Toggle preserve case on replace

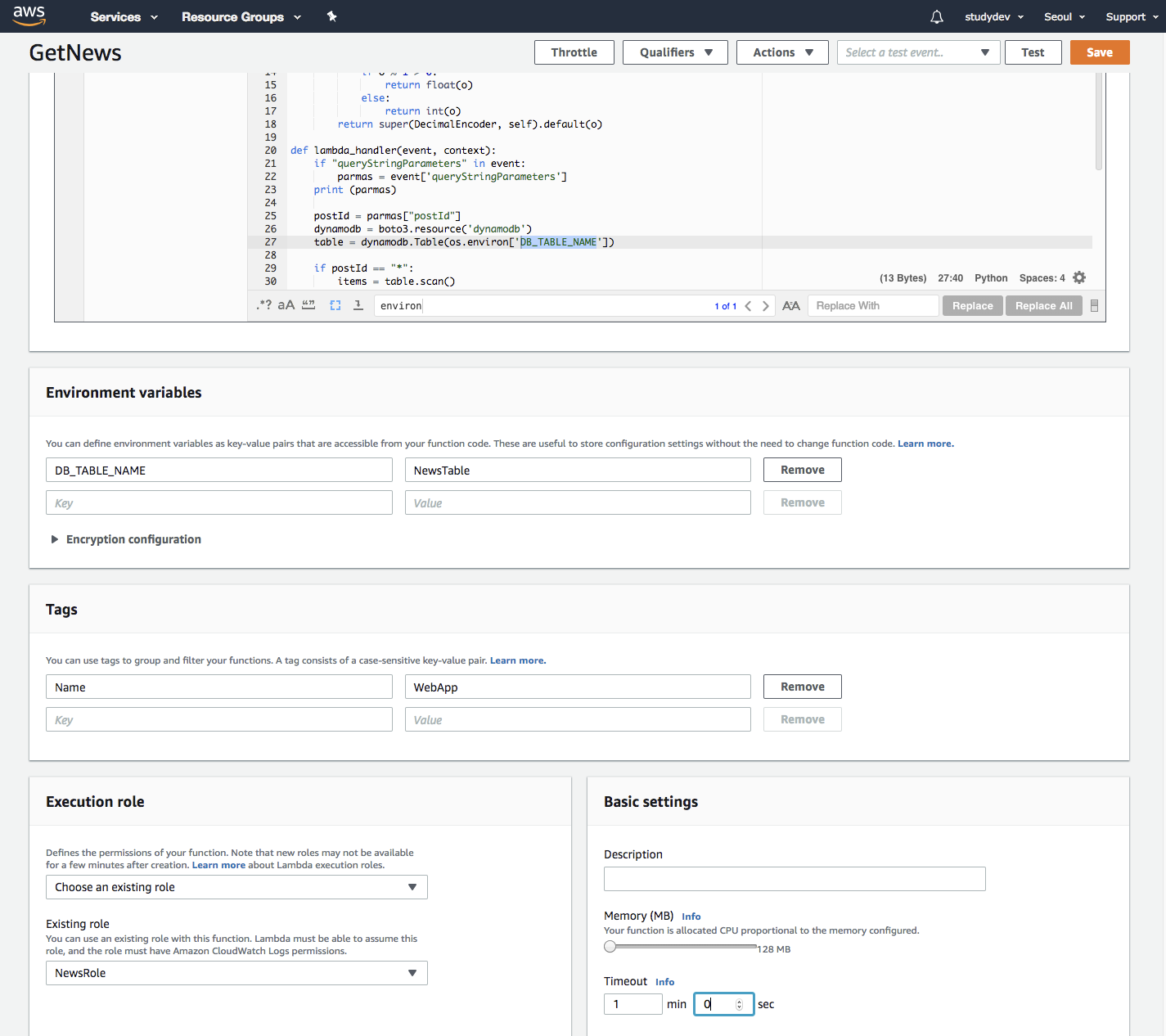click(x=791, y=306)
